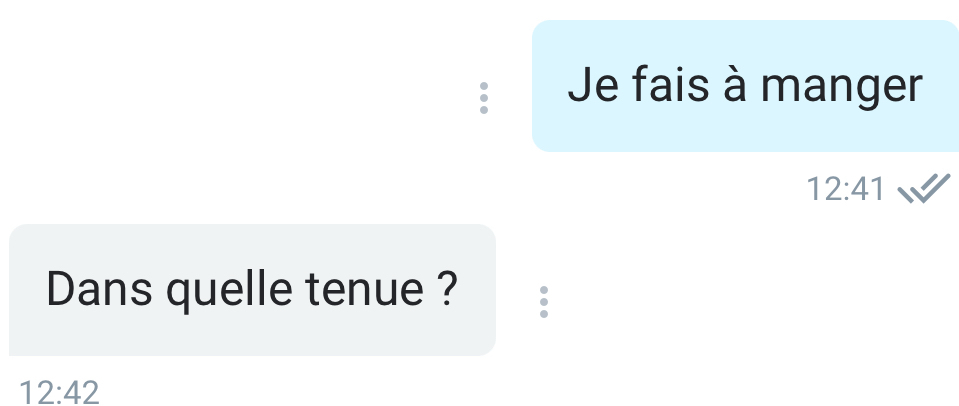This screenshot has width=959, height=406.
Task: Select the 12:42 received timestamp
Action: tap(59, 392)
